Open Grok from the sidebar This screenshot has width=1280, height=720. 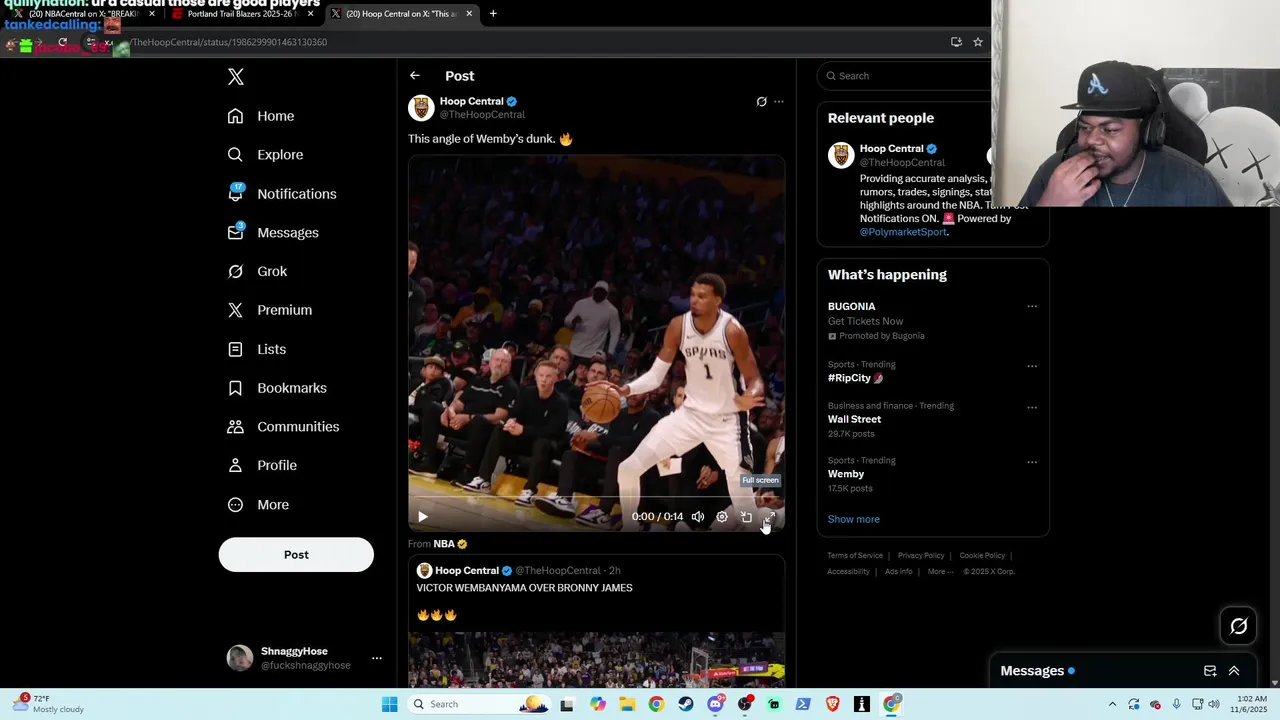tap(257, 272)
